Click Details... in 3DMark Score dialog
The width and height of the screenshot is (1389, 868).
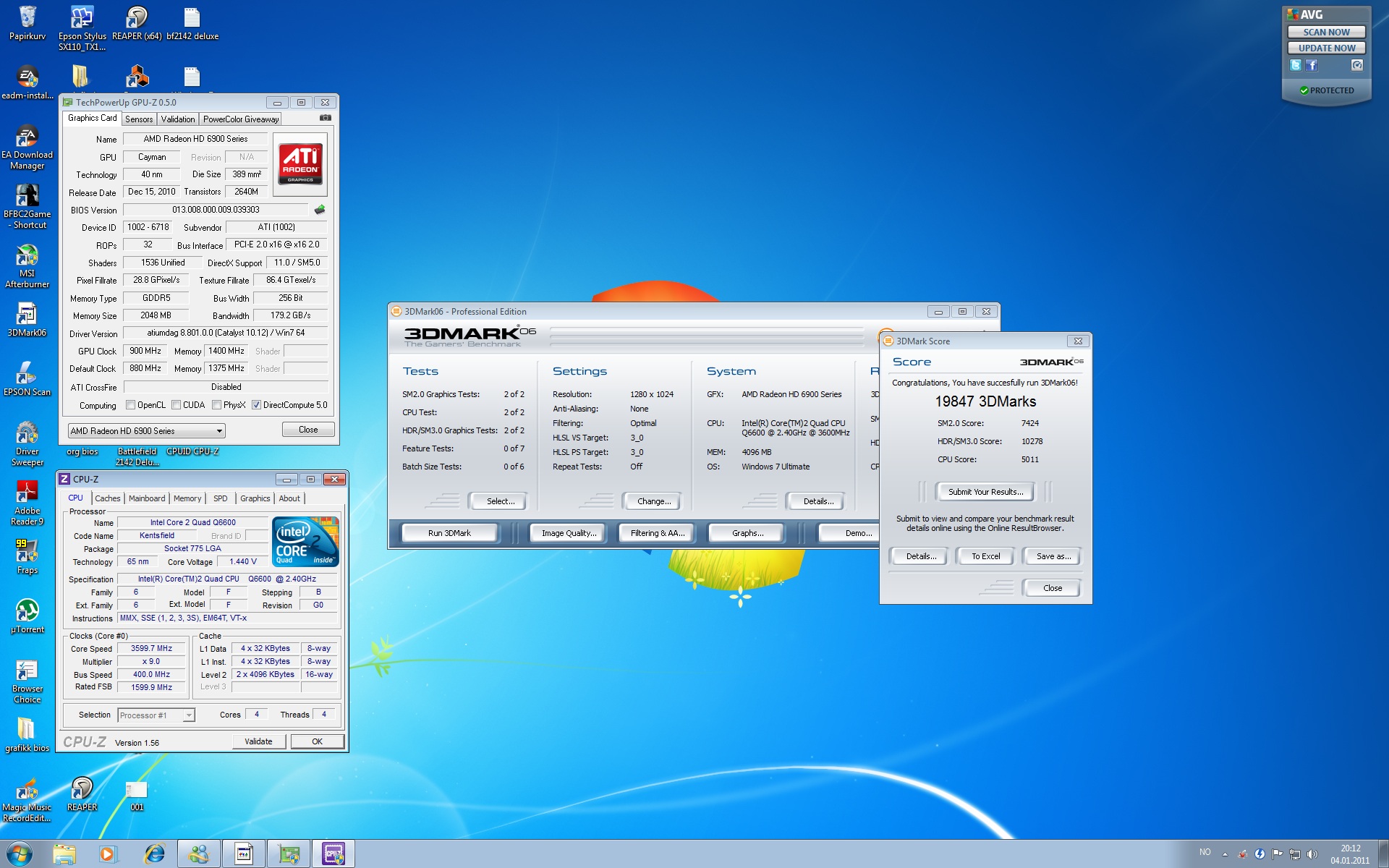921,556
